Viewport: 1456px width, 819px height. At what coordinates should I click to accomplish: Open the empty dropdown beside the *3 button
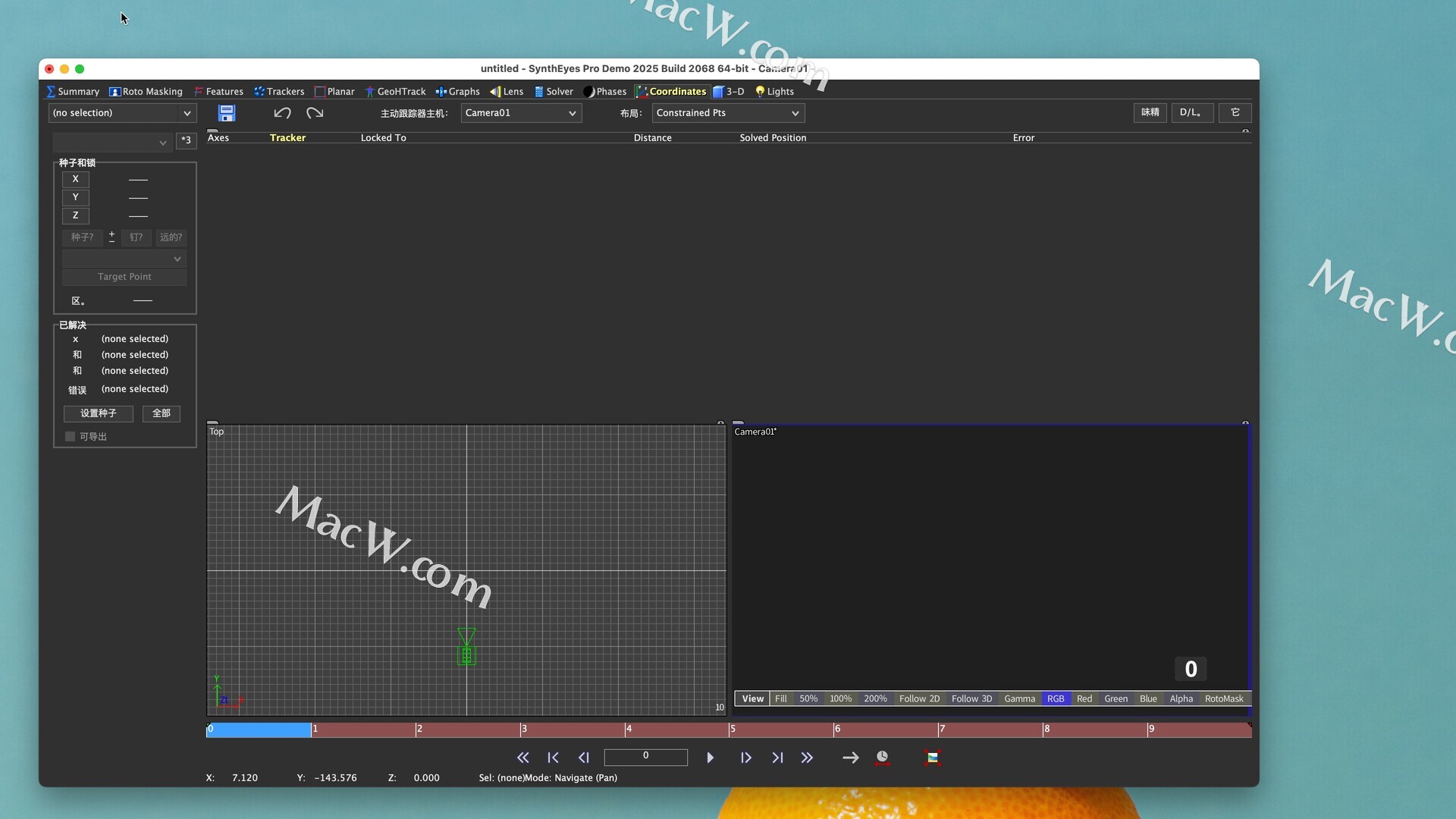click(112, 142)
